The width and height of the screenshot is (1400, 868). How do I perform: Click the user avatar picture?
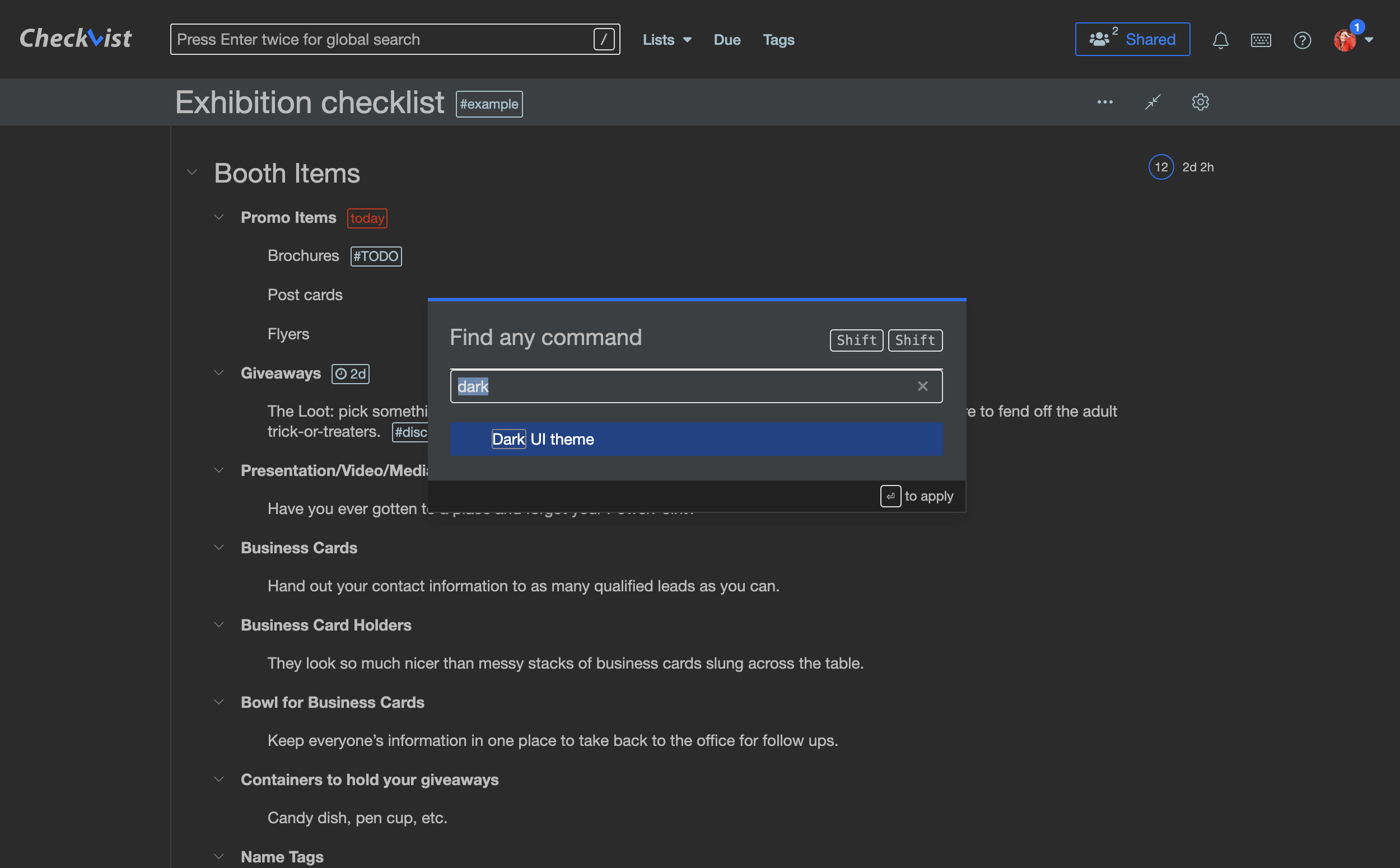tap(1345, 40)
